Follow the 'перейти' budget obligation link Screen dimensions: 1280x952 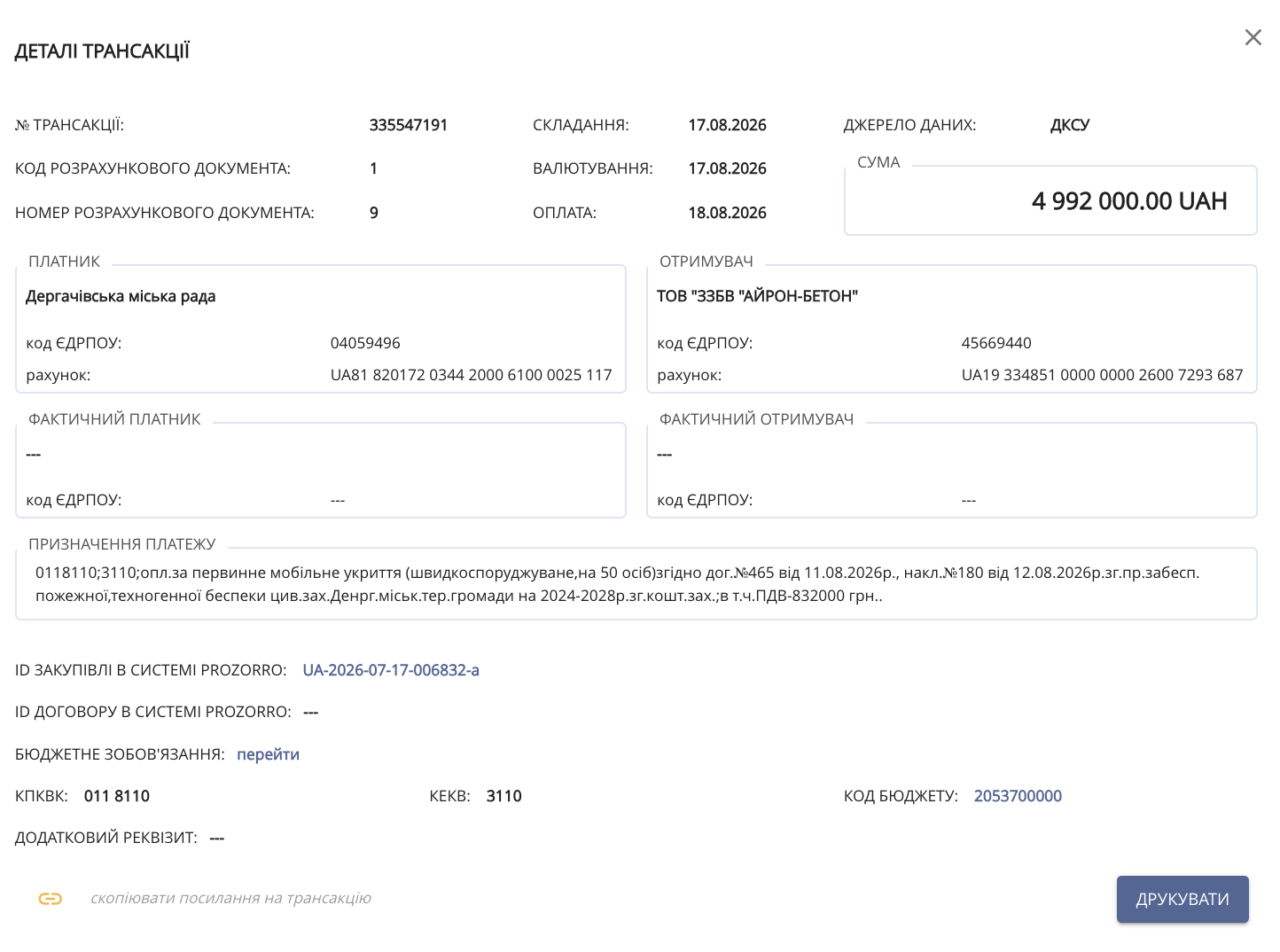[268, 754]
